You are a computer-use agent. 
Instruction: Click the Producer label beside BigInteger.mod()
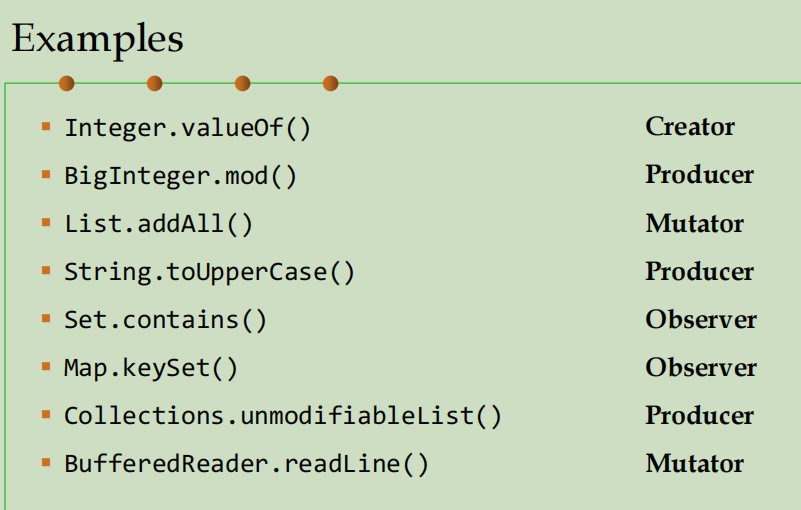699,174
